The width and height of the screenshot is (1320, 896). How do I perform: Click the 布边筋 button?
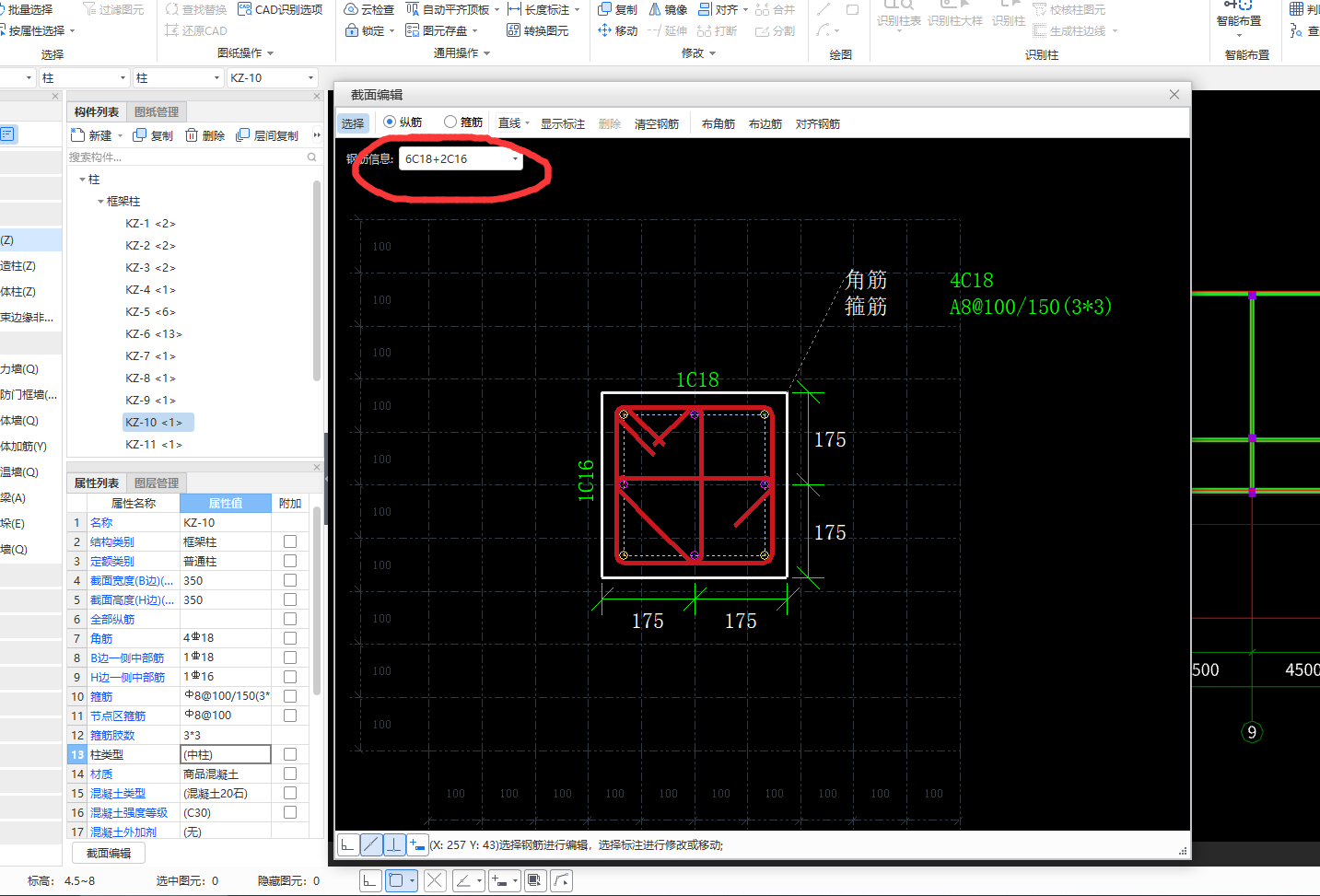[765, 123]
